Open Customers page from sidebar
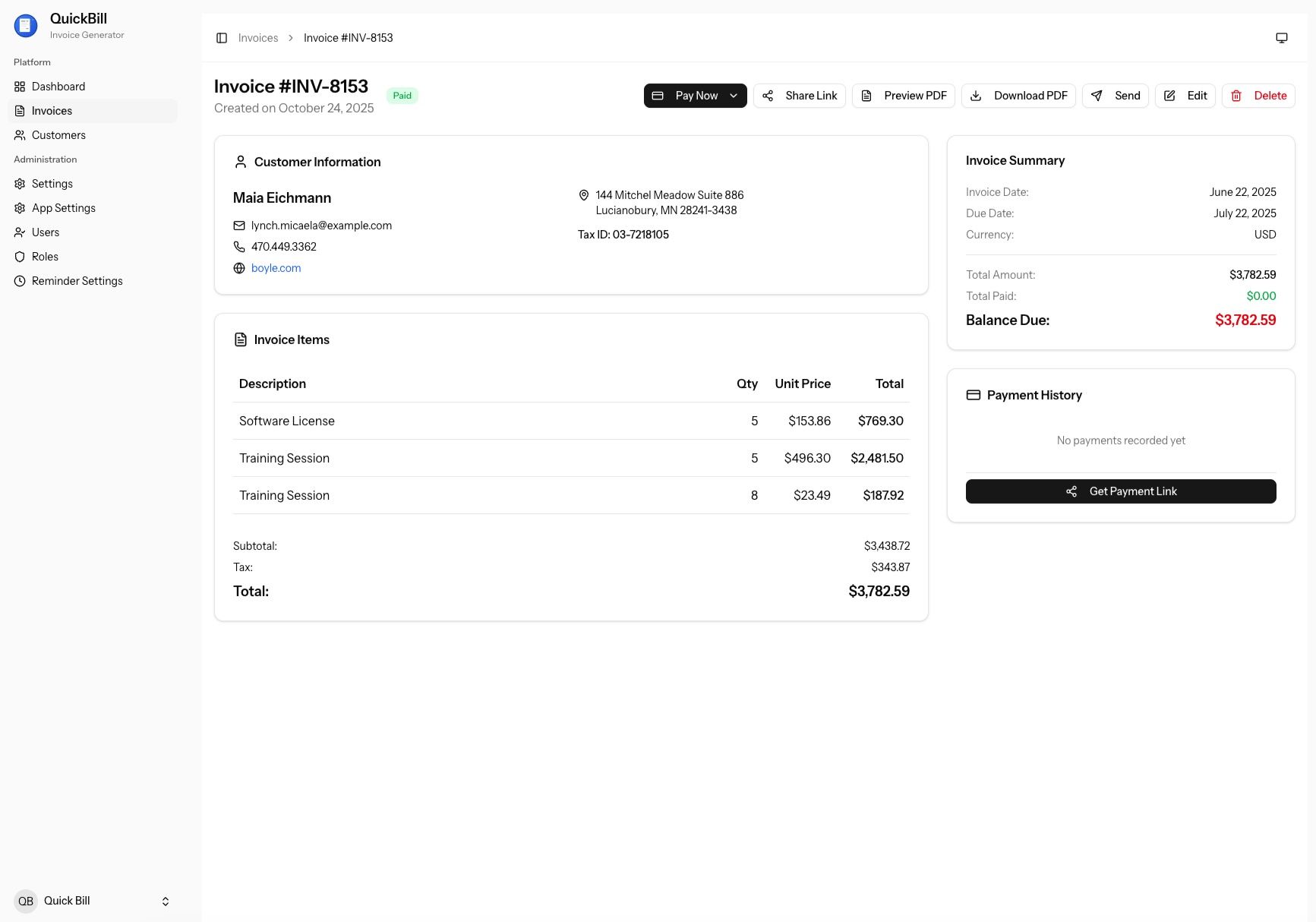Image resolution: width=1316 pixels, height=922 pixels. click(58, 135)
